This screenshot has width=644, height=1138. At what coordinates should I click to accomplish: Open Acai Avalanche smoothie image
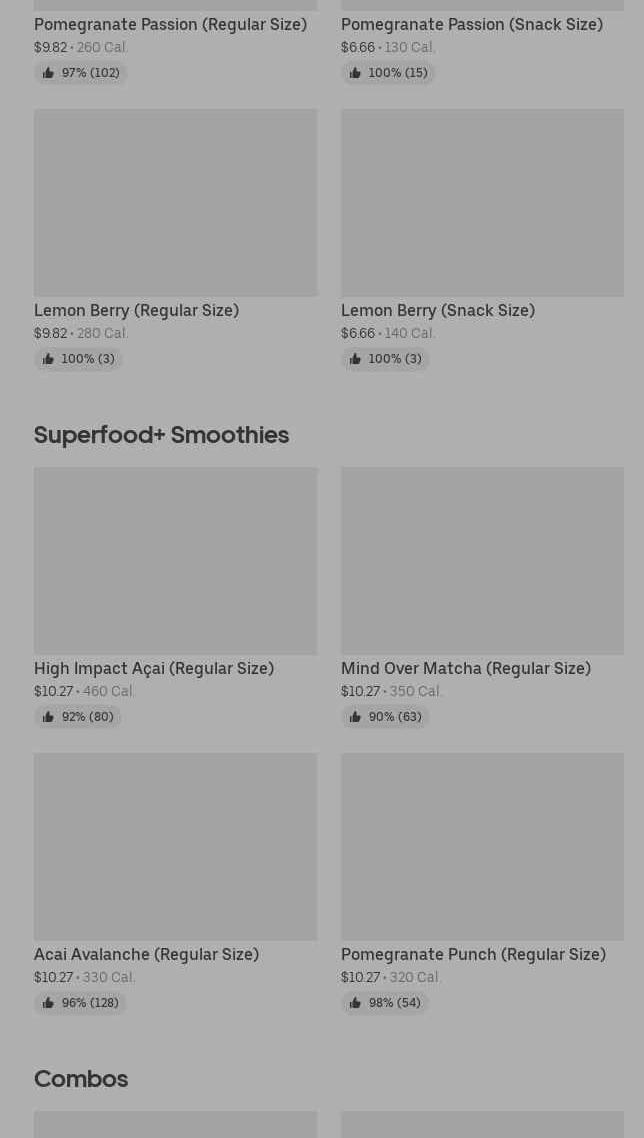175,846
